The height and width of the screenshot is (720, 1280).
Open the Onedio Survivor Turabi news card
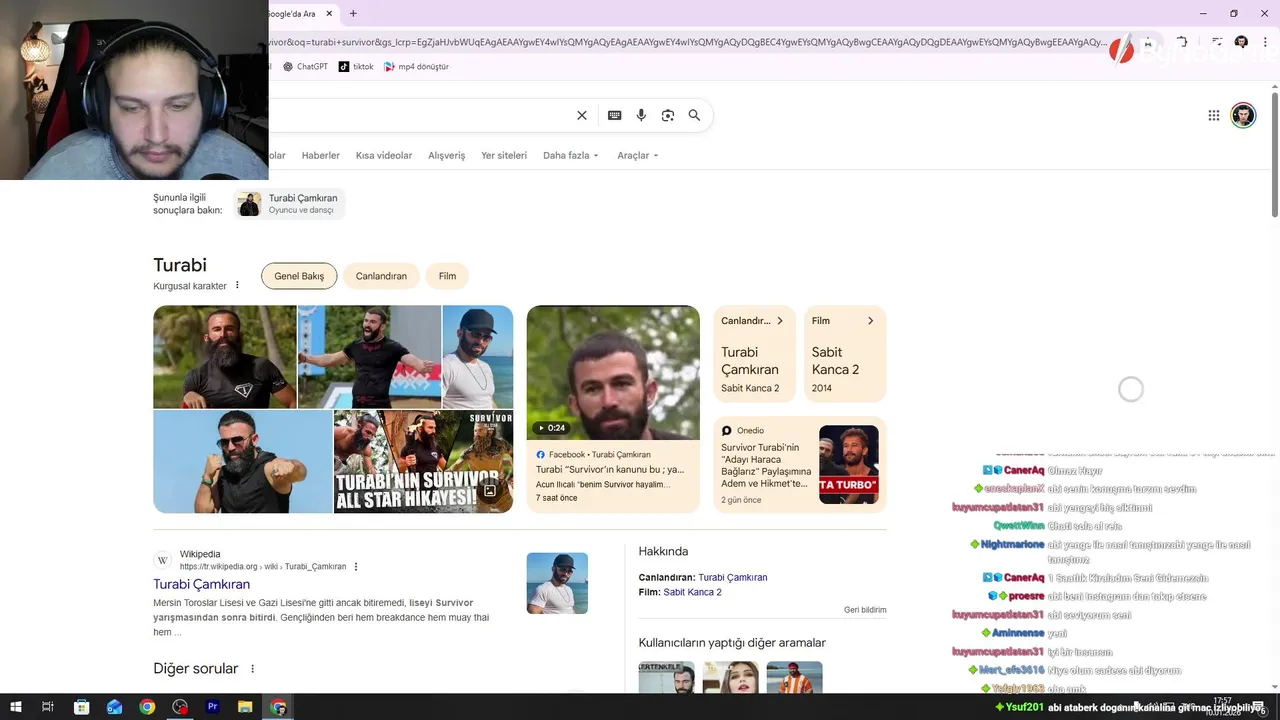(800, 464)
